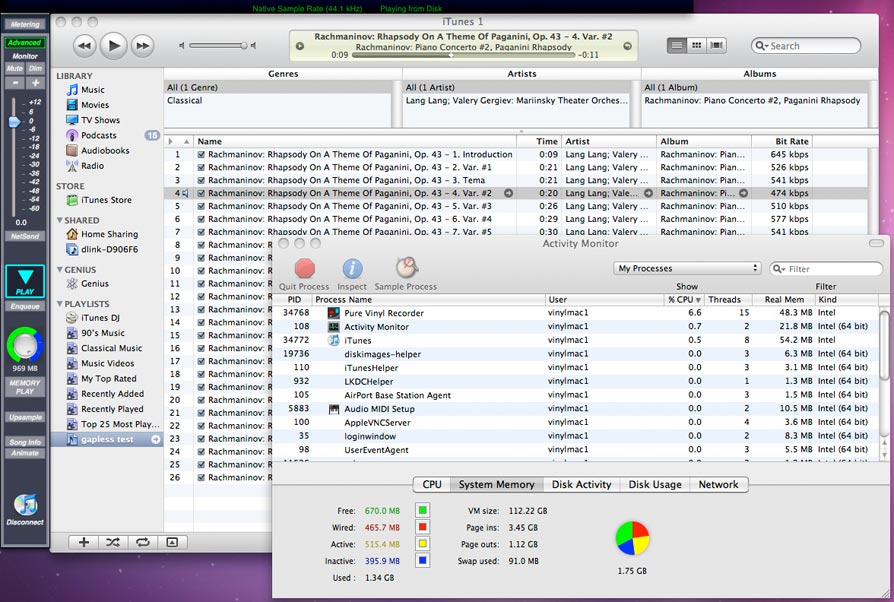Toggle the Upsample button in side panel
Viewport: 894px width, 602px height.
[x=25, y=417]
